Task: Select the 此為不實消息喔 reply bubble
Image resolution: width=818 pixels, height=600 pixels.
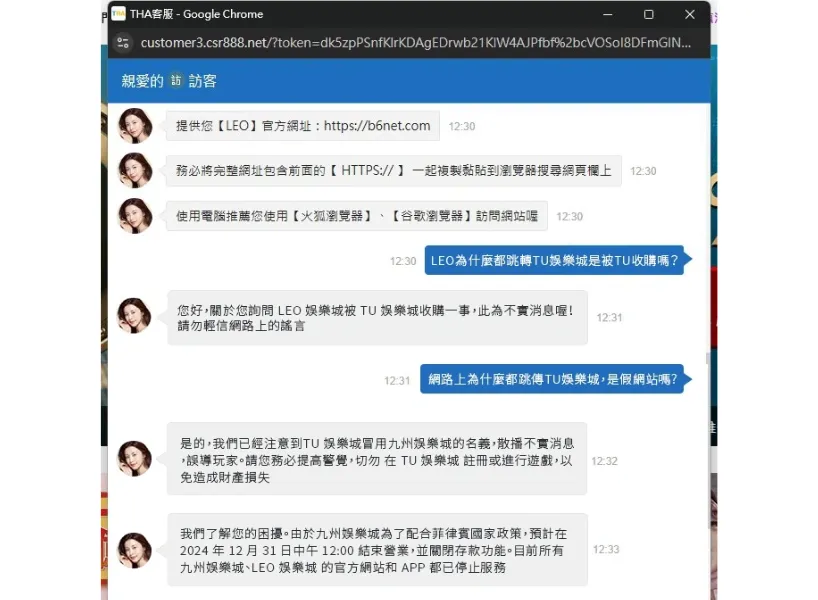Action: click(377, 318)
